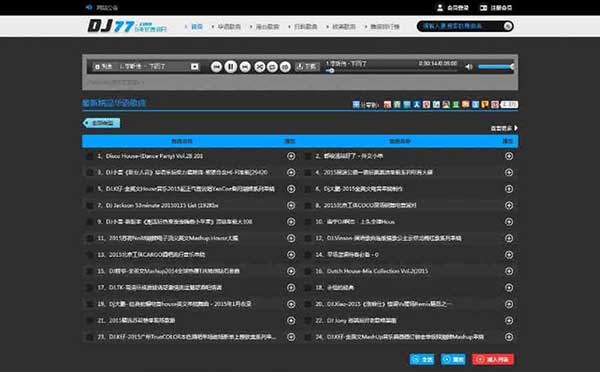The height and width of the screenshot is (372, 600).
Task: Mute the player volume speaker icon
Action: point(469,67)
